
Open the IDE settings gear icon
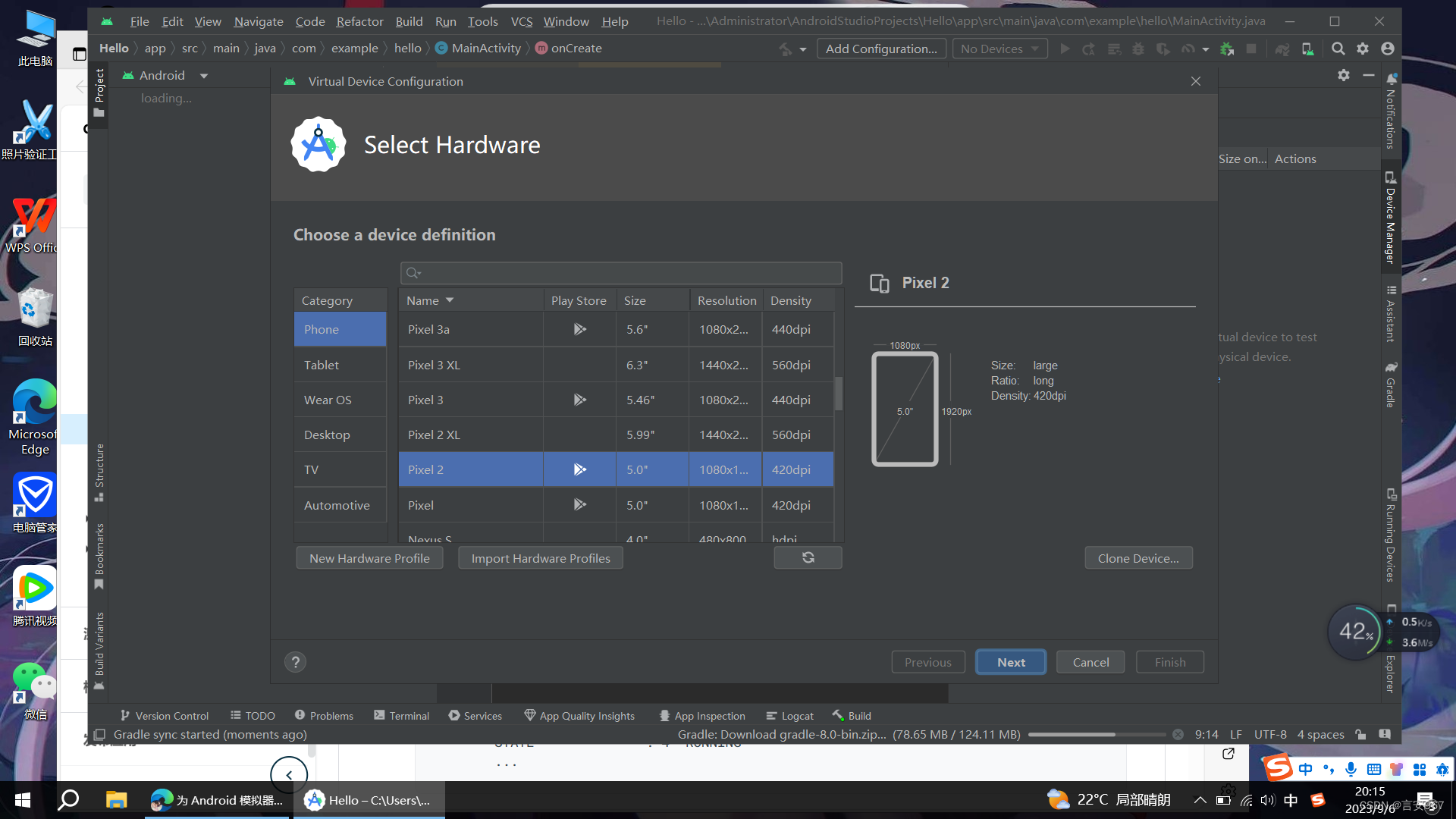click(1363, 48)
